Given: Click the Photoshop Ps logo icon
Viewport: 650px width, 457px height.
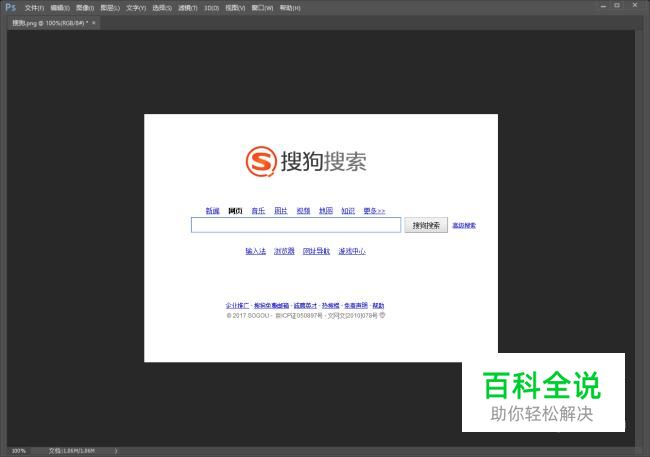Looking at the screenshot, I should click(x=10, y=7).
